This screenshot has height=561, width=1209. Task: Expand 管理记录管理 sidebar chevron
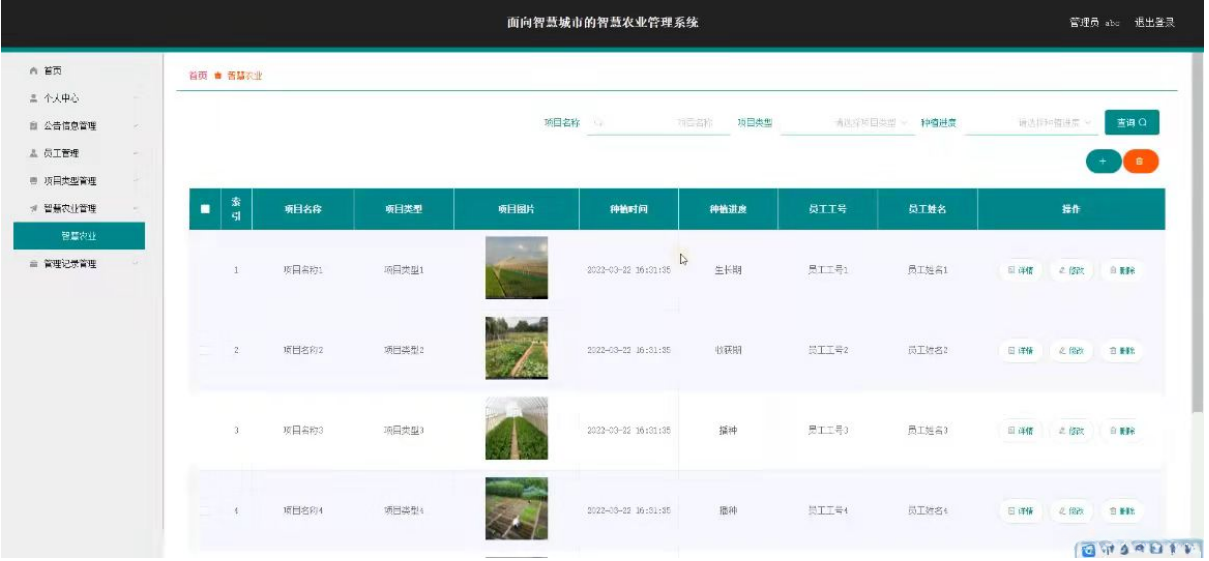135,264
